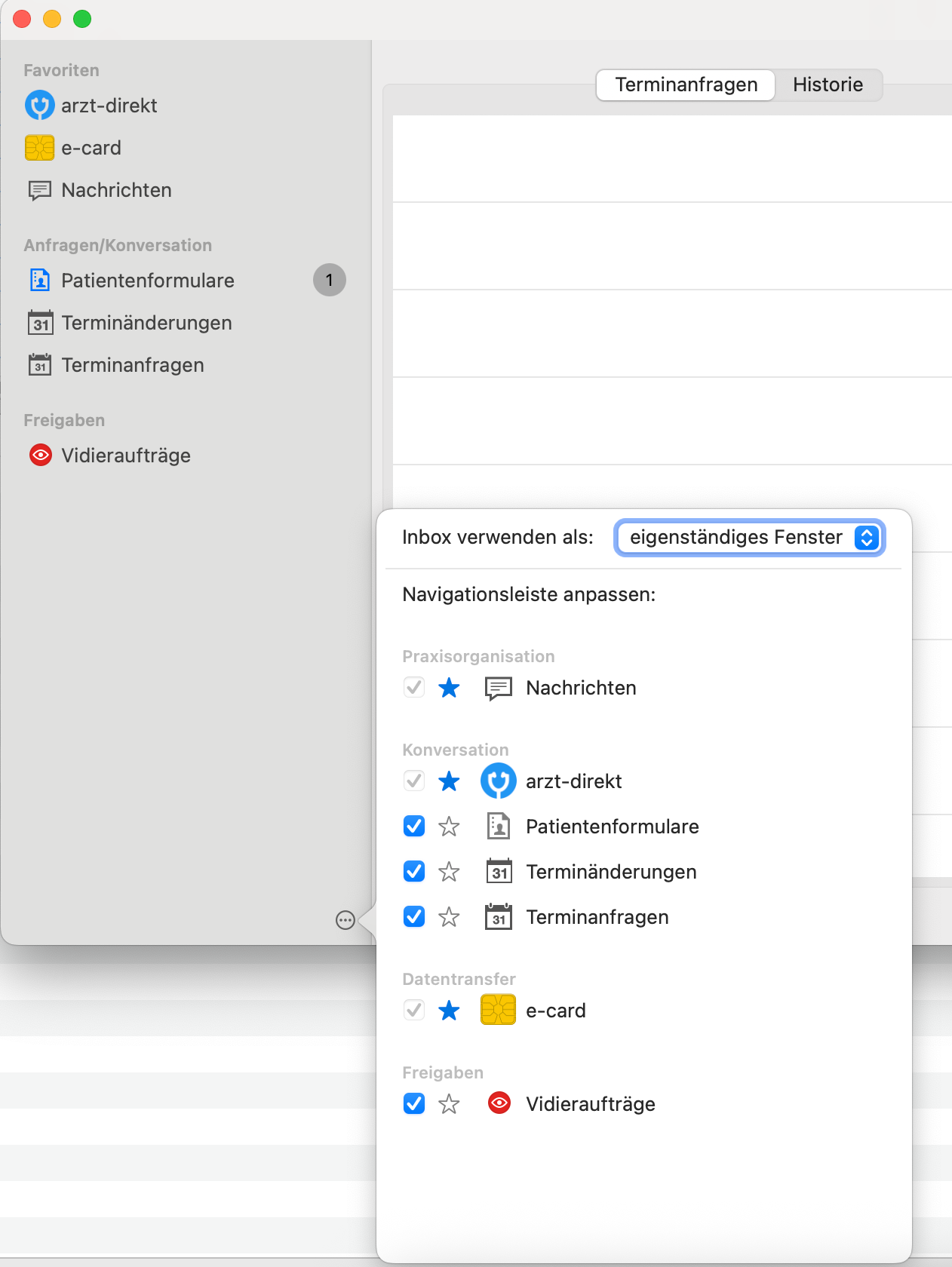Viewport: 952px width, 1267px height.
Task: Toggle the Terminanfragen checkbox in popover
Action: point(414,917)
